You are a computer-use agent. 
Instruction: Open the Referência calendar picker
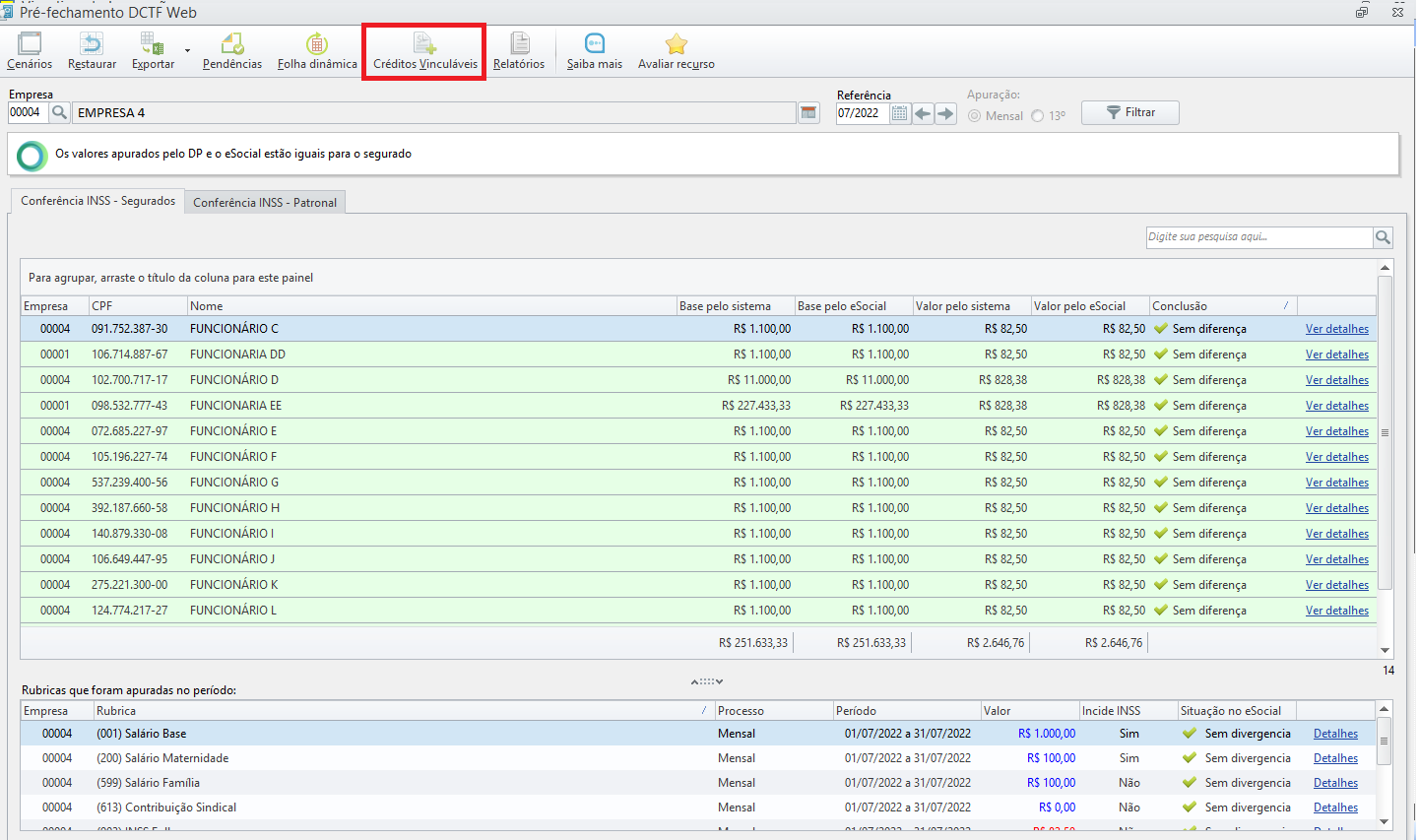tap(899, 113)
